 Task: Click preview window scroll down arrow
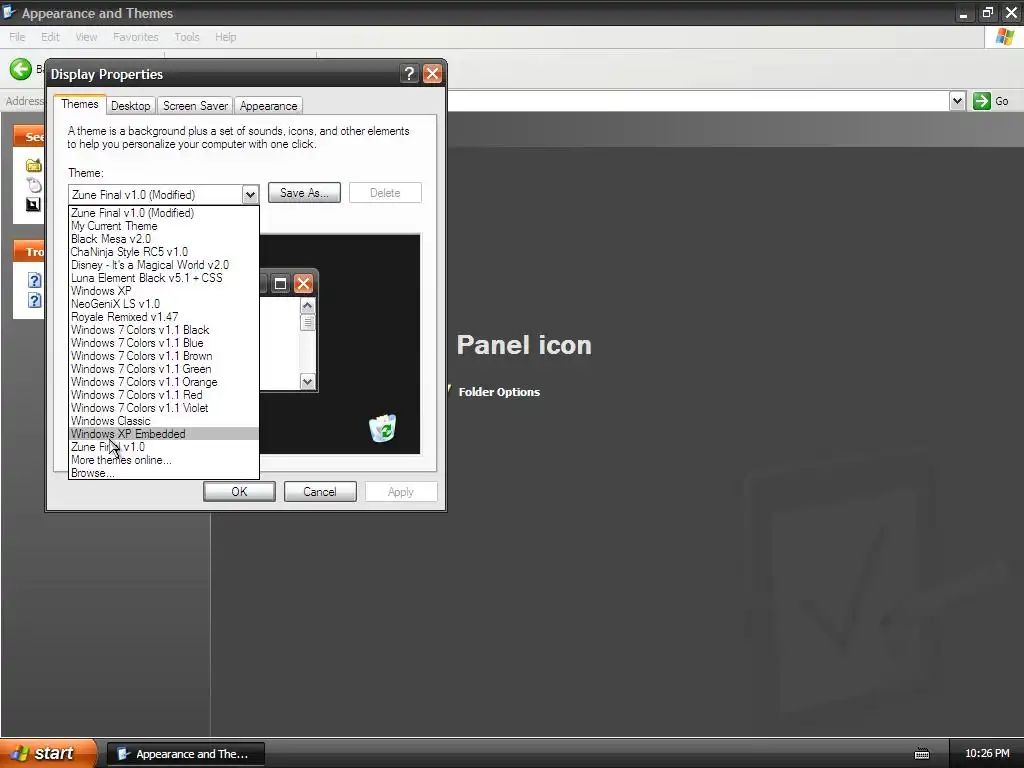(308, 381)
